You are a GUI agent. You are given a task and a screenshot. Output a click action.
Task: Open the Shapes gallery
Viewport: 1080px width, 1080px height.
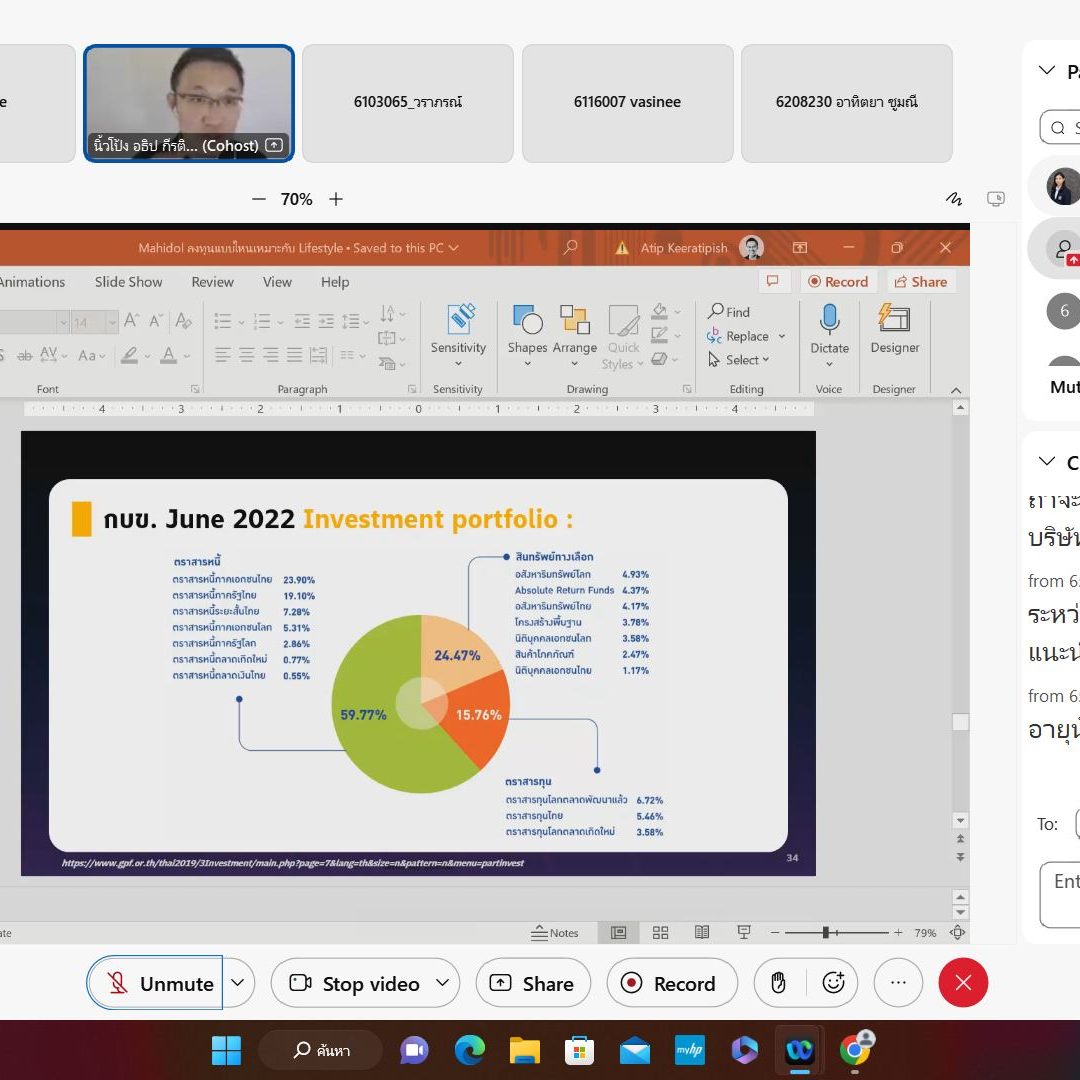pos(527,321)
